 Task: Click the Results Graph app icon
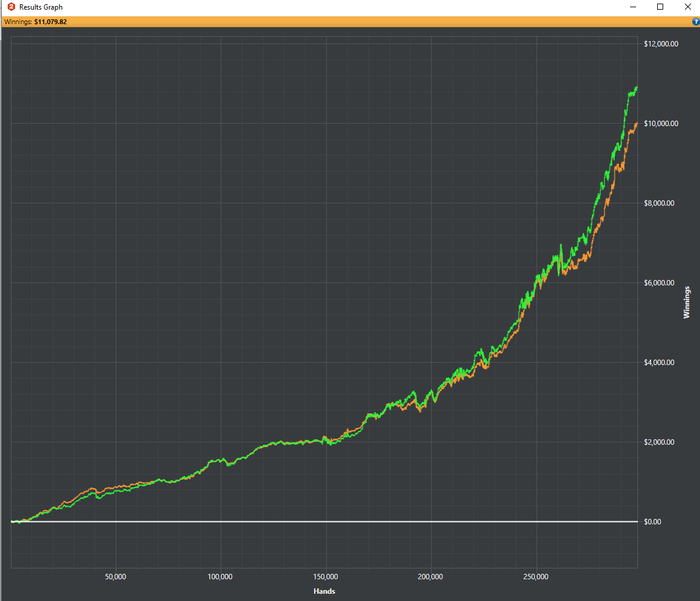pyautogui.click(x=11, y=7)
